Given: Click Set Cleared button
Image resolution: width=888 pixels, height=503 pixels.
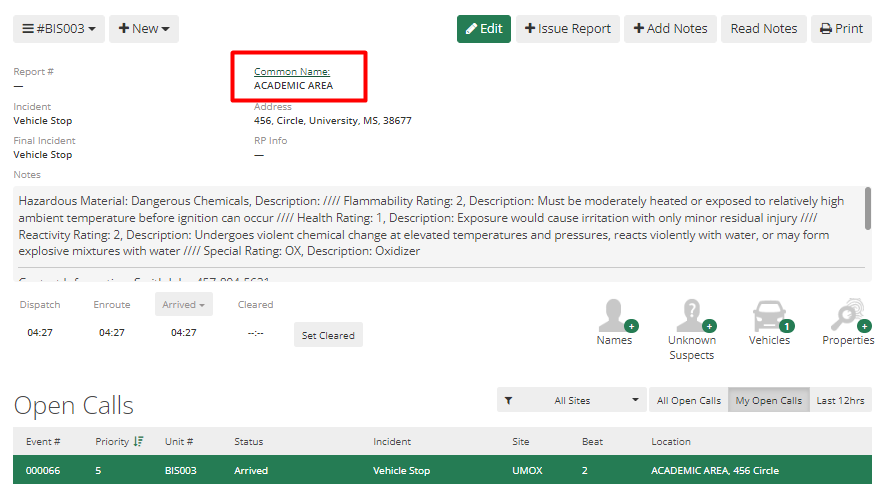Looking at the screenshot, I should 328,335.
